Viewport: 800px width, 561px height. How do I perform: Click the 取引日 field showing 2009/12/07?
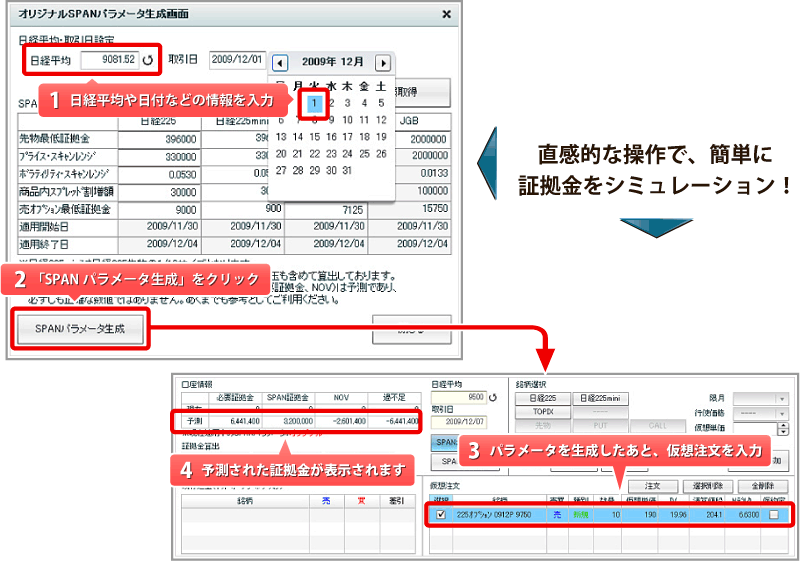pos(459,422)
